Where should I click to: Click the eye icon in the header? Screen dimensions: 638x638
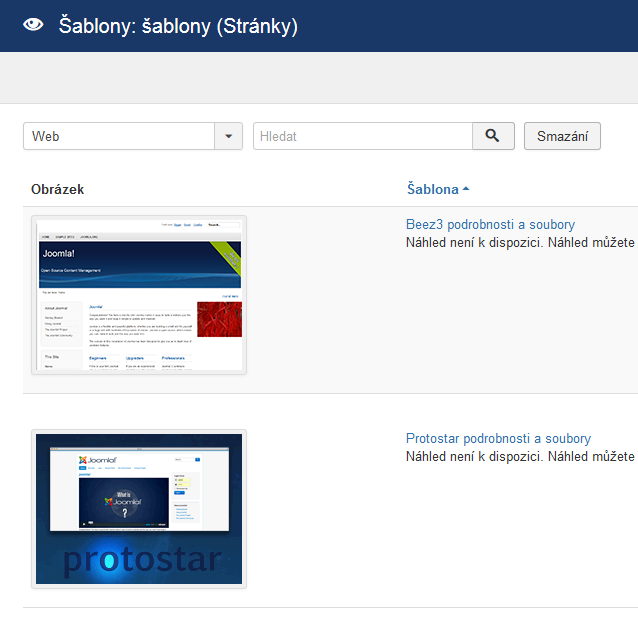(33, 26)
